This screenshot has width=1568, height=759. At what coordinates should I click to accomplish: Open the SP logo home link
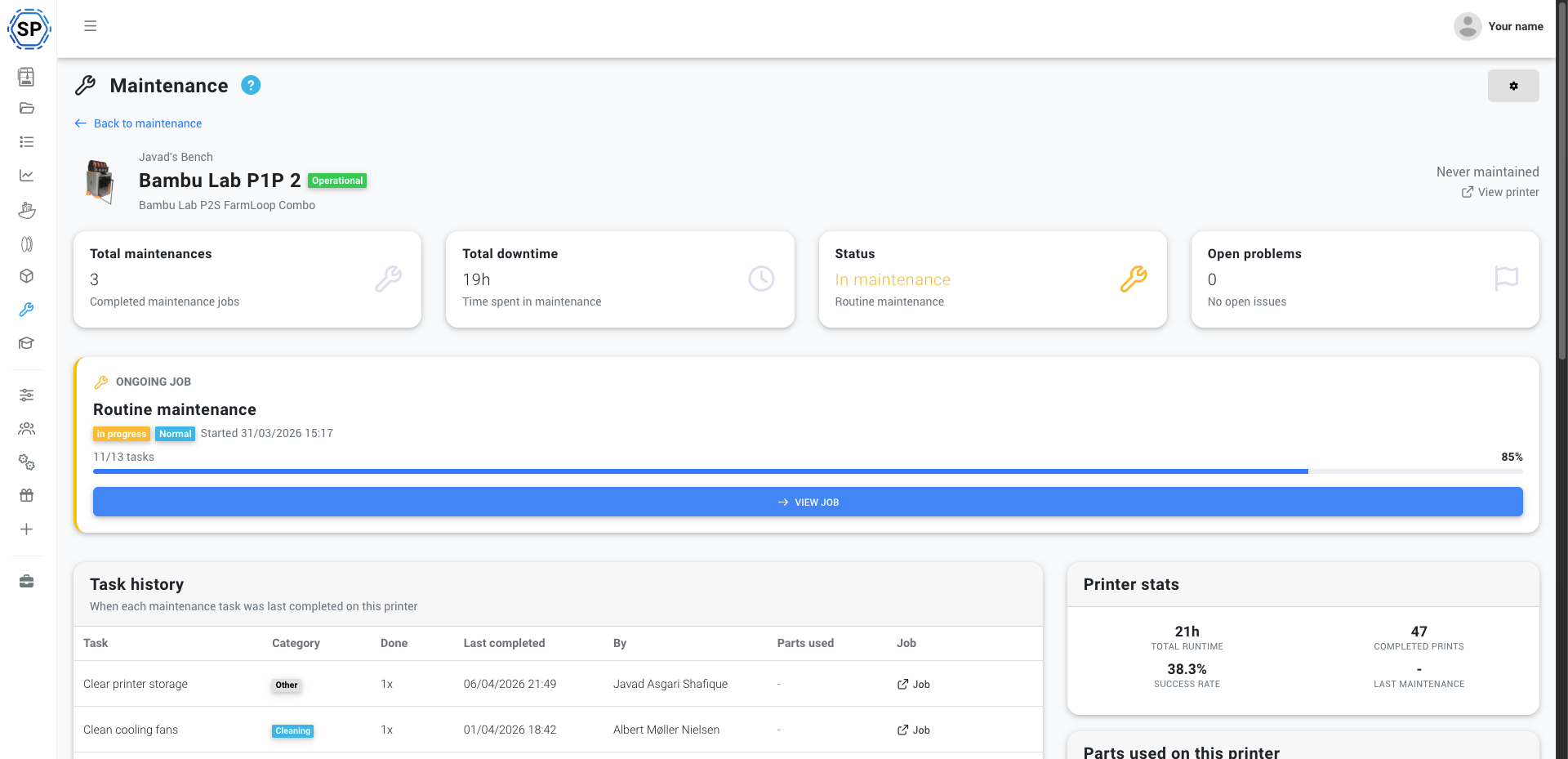click(29, 29)
